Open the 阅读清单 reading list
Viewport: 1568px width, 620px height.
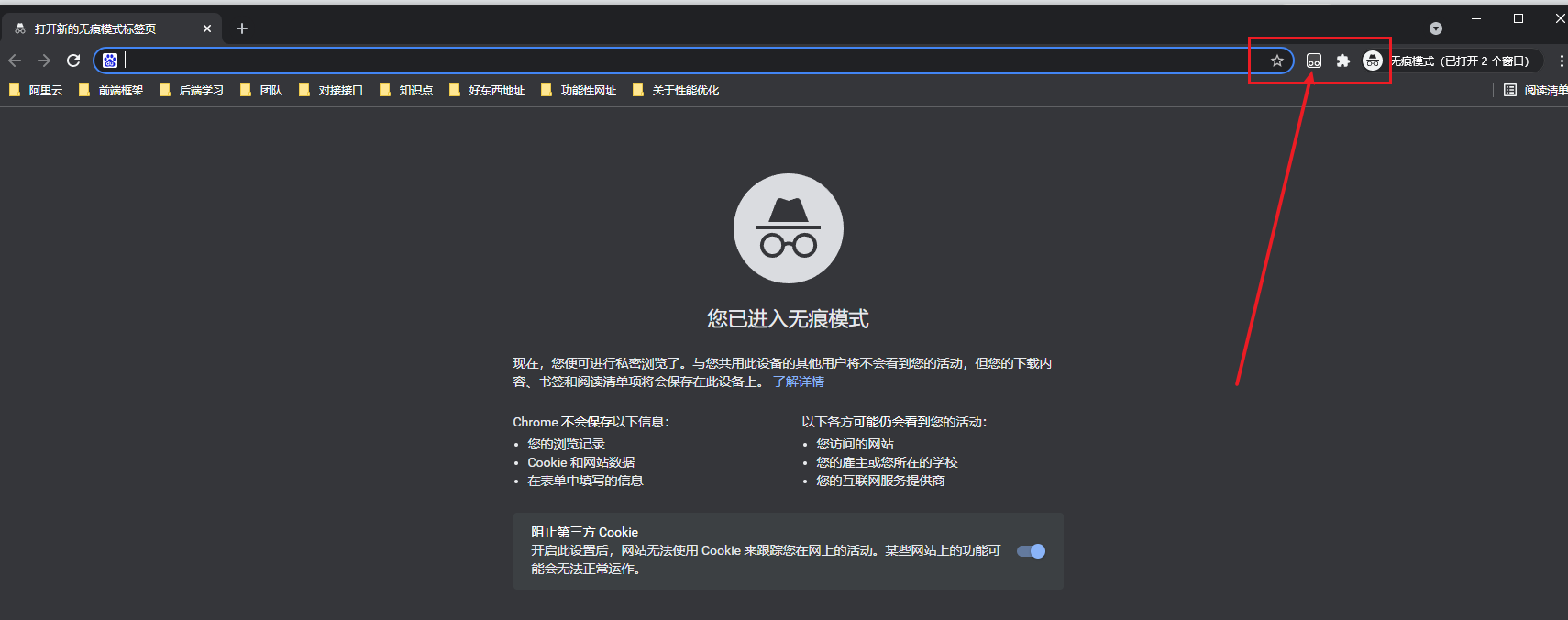click(x=1535, y=90)
